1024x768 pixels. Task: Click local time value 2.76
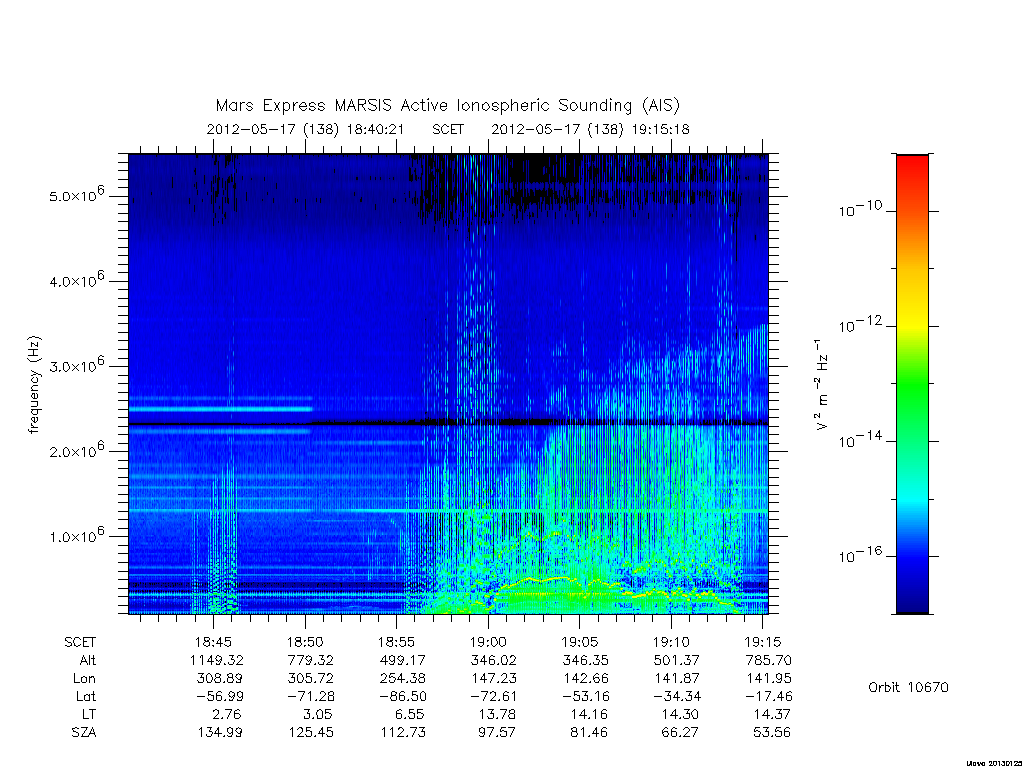(x=227, y=714)
